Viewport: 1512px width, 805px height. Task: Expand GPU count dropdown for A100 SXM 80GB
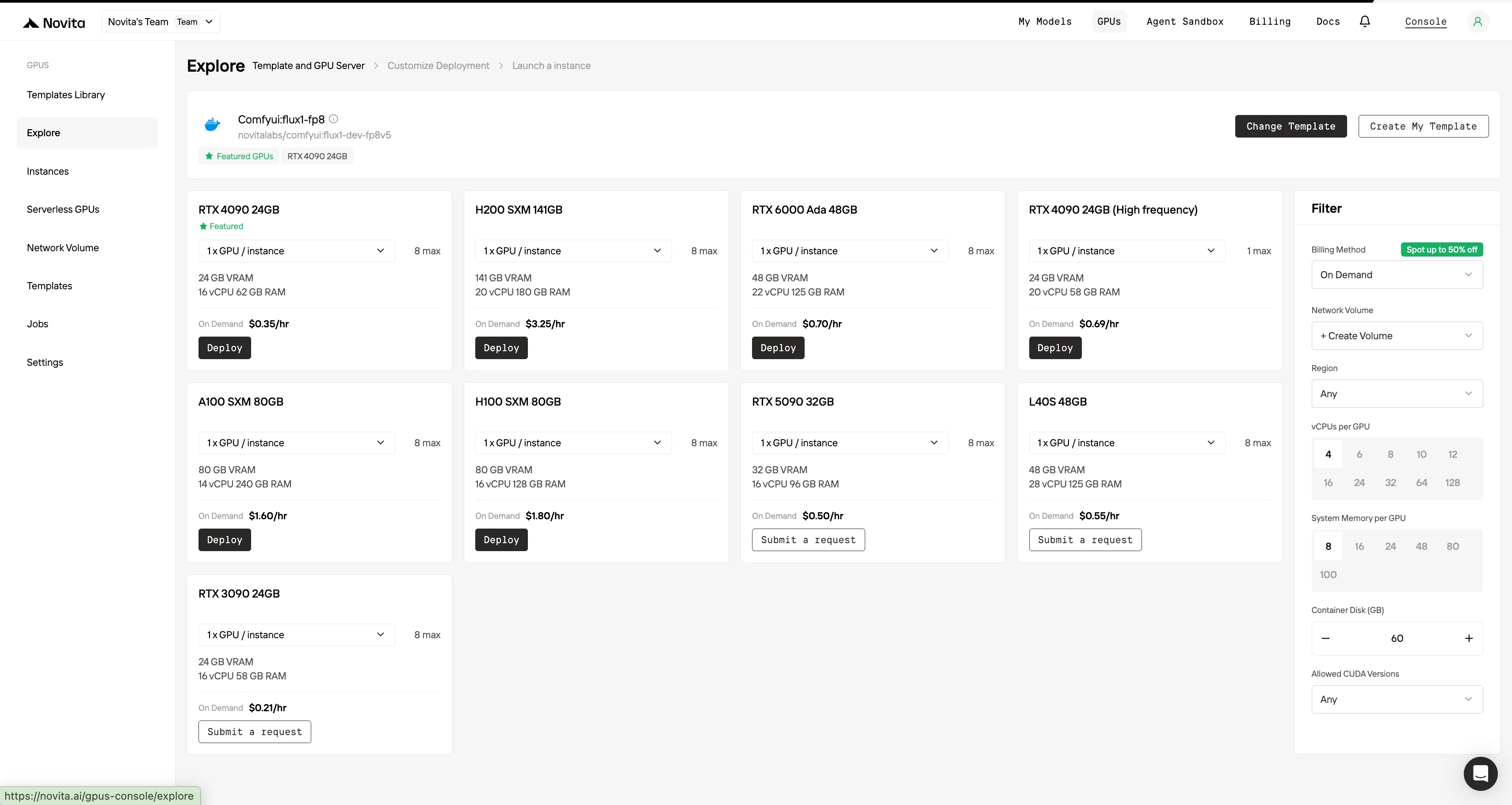296,443
